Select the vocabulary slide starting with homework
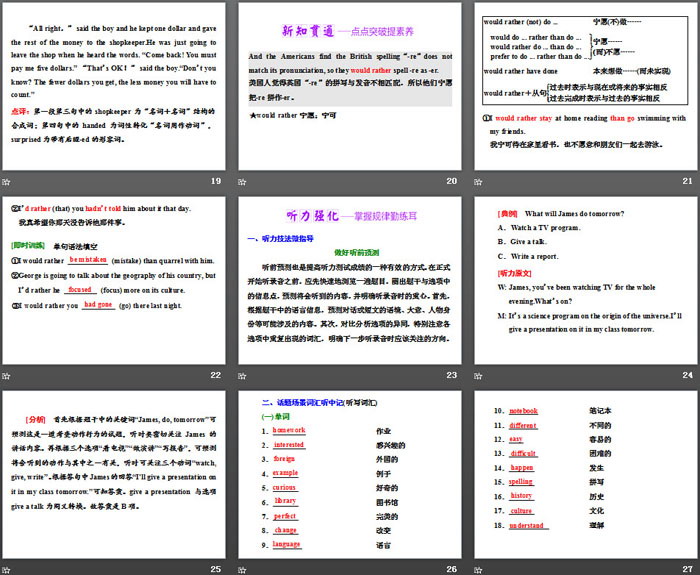700x575 pixels. tap(350, 474)
